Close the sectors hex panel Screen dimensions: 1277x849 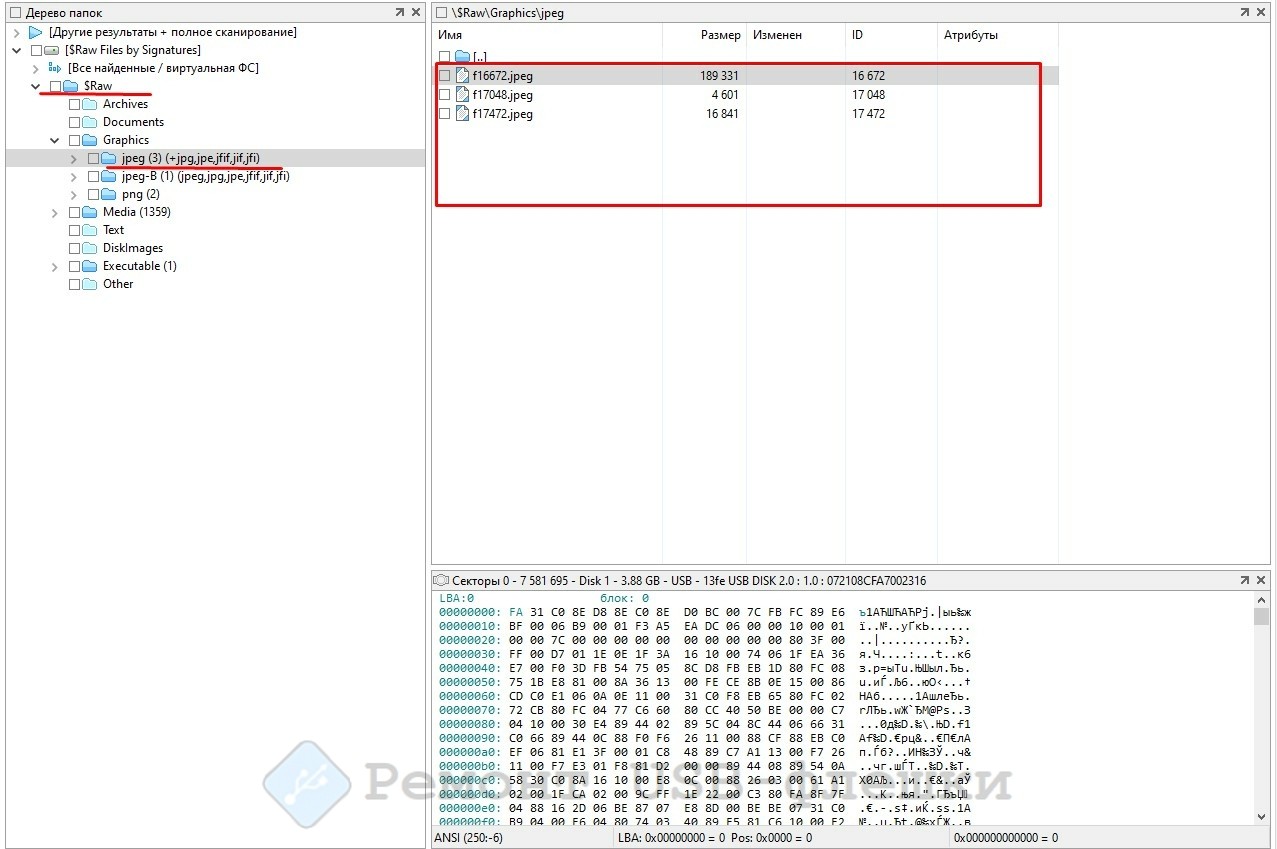coord(1262,580)
